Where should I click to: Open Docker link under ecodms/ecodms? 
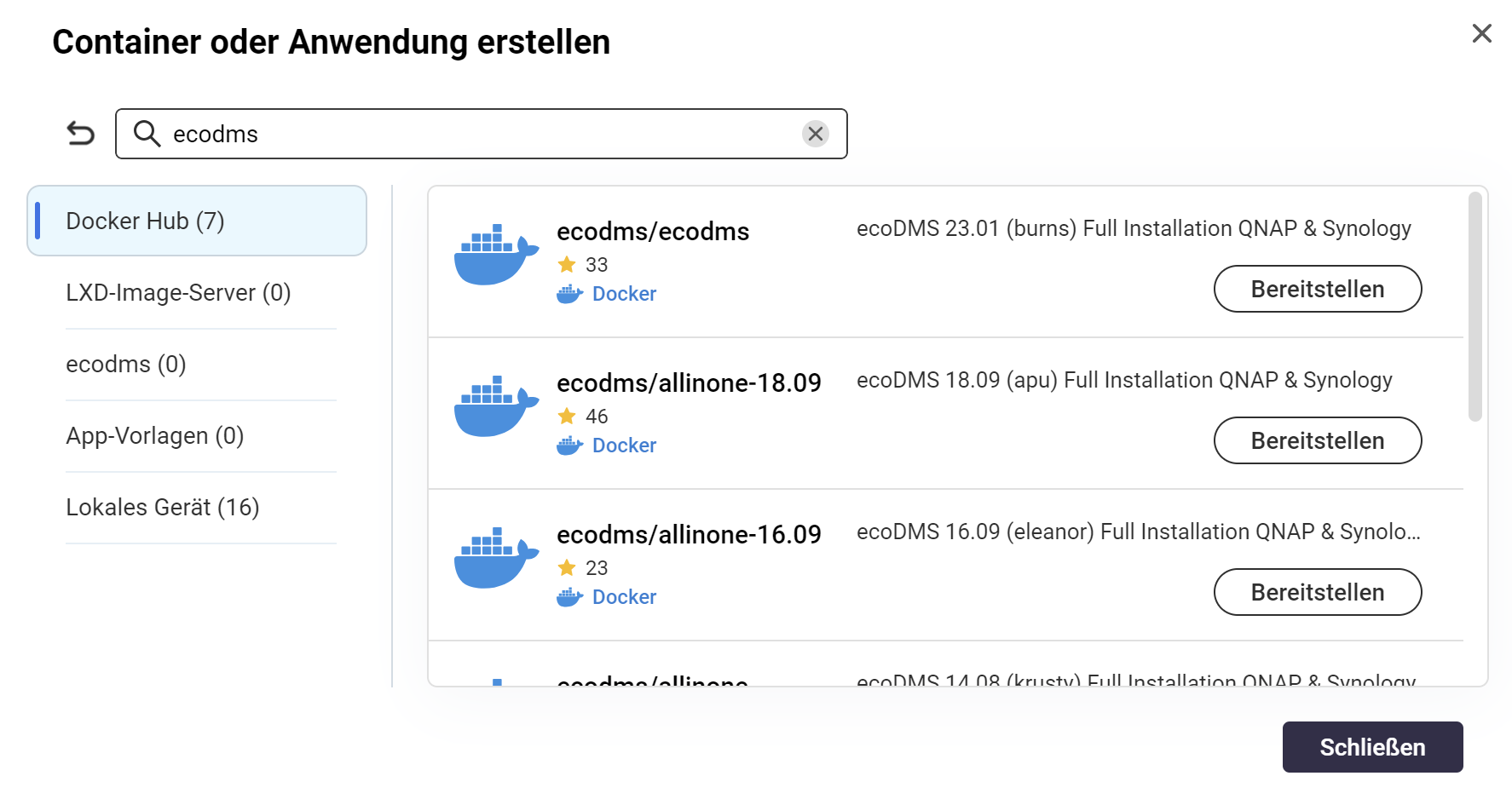[x=623, y=294]
